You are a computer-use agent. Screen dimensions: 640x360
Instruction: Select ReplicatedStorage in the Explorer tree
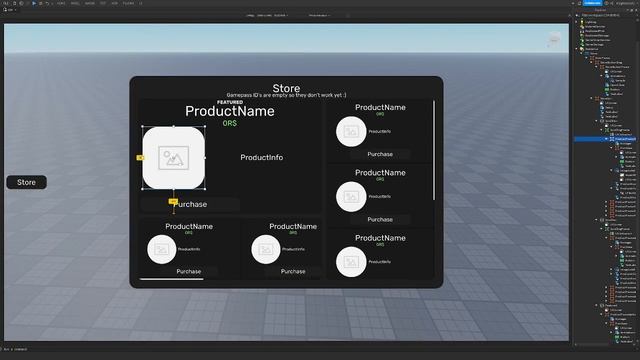pyautogui.click(x=596, y=36)
